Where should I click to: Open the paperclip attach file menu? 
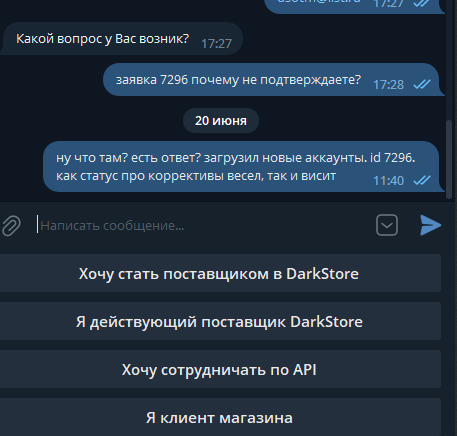pos(11,226)
